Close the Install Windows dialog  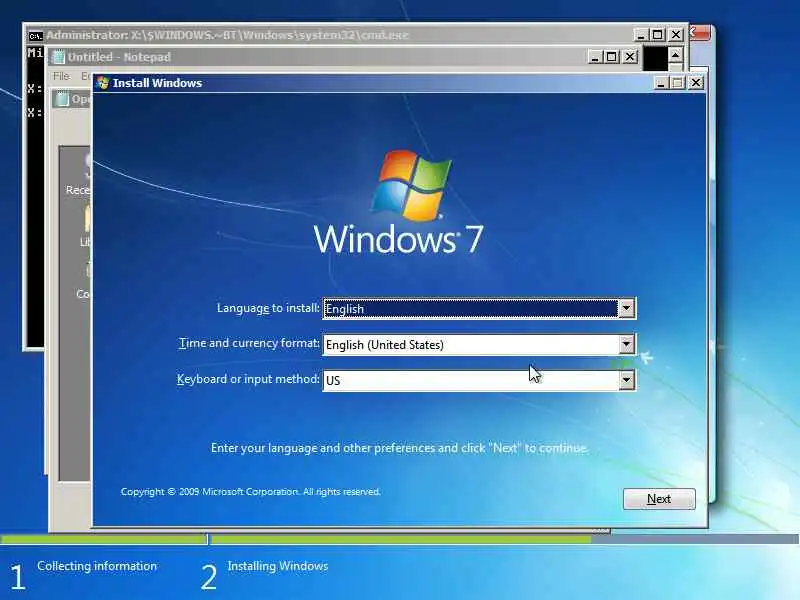click(695, 83)
